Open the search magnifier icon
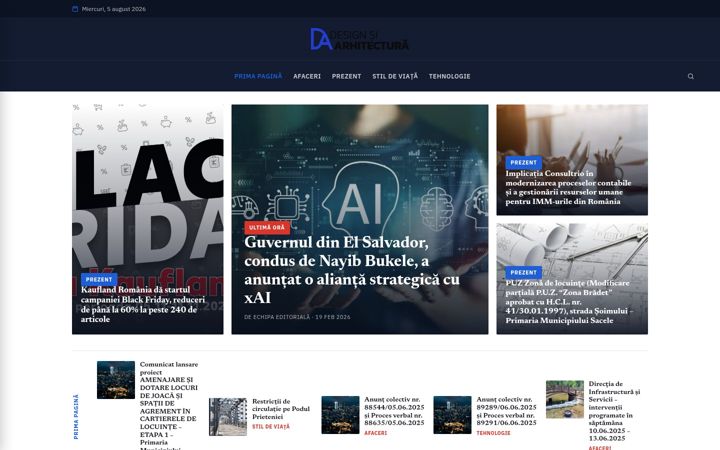720x450 pixels. 690,76
